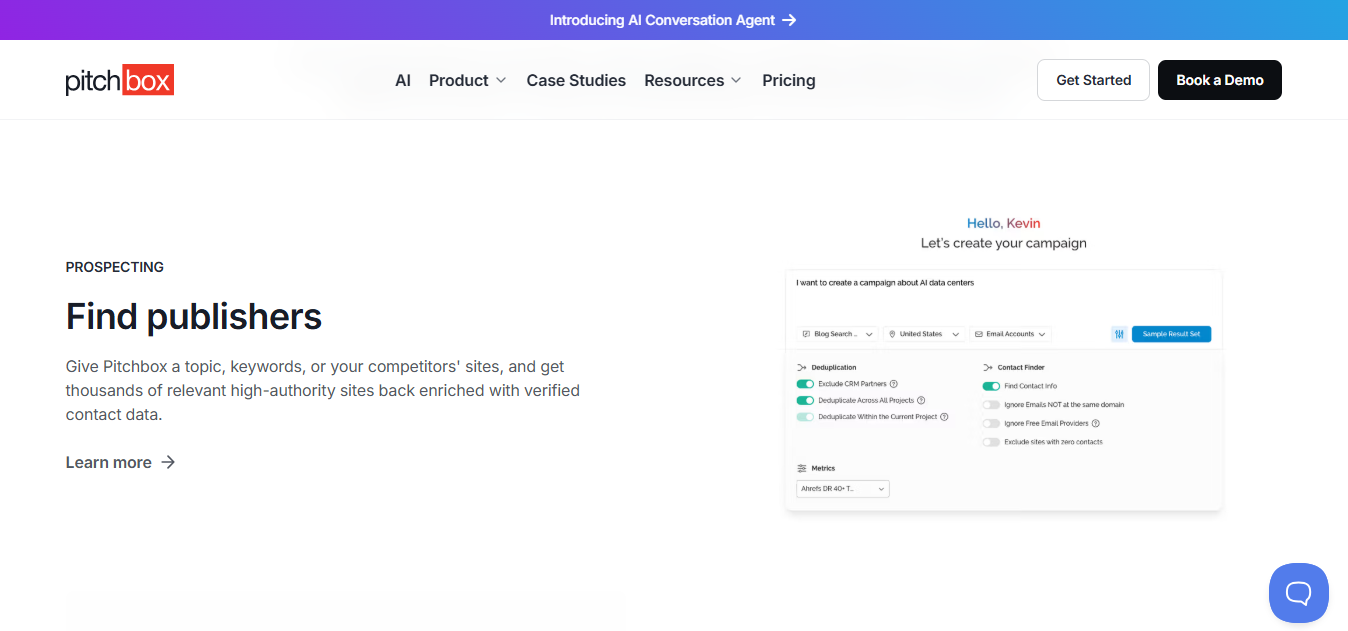Click the 'Hello, Kevin' greeting text
Image resolution: width=1348 pixels, height=631 pixels.
tap(1004, 223)
